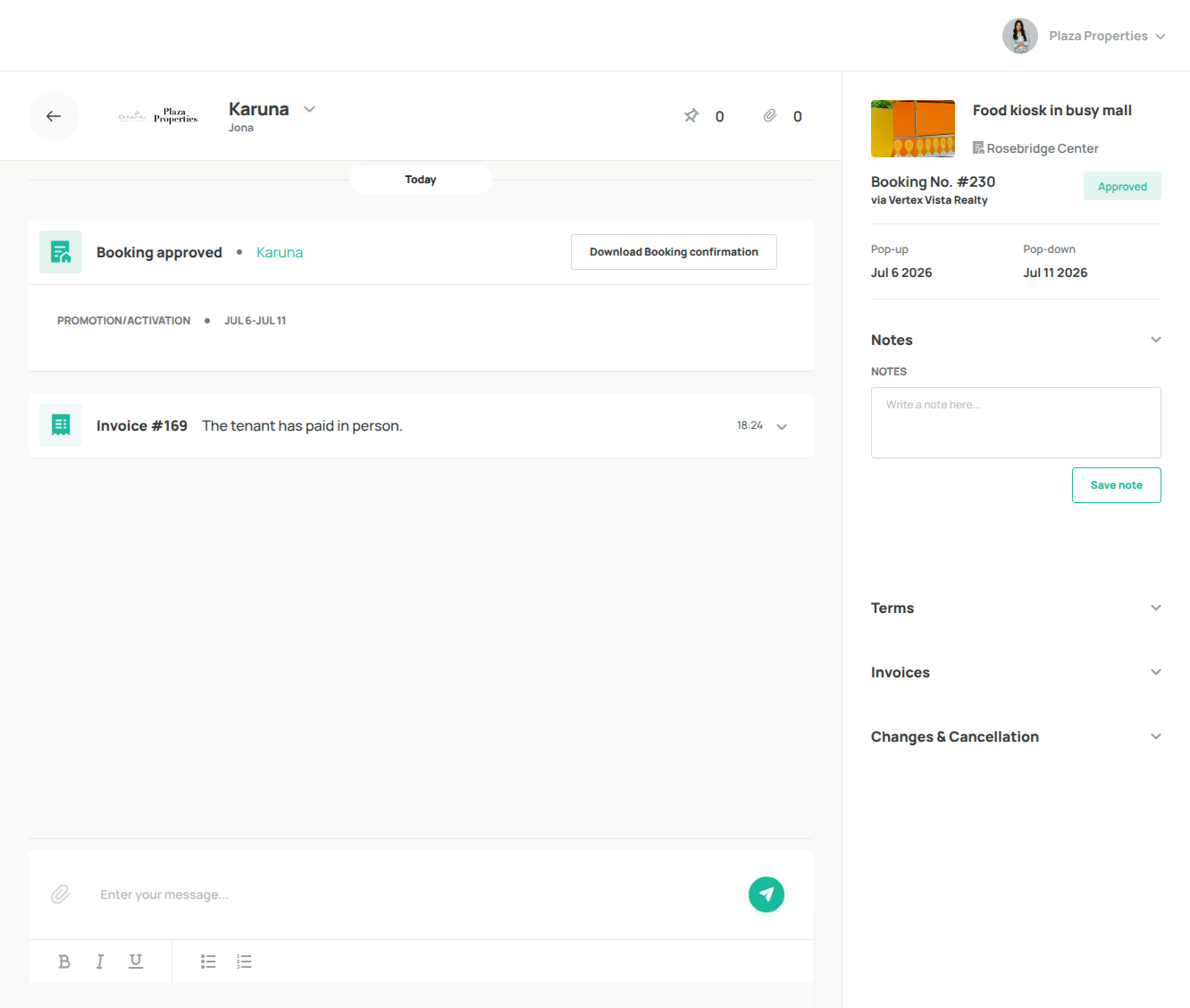
Task: Click The tenant has paid in person text
Action: pyautogui.click(x=302, y=426)
